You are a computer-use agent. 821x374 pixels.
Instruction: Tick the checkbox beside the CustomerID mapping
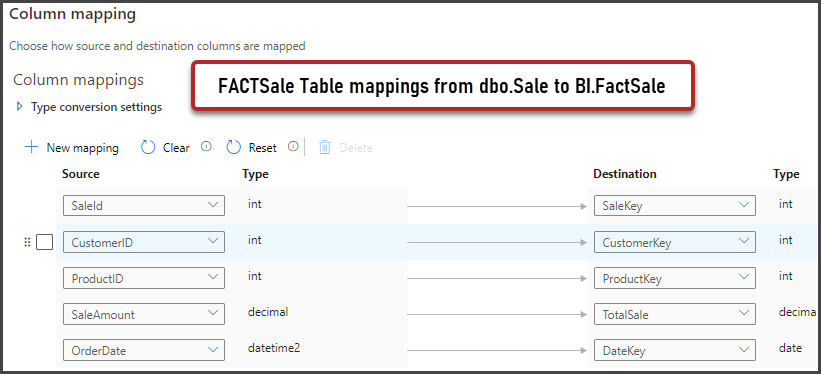[45, 242]
